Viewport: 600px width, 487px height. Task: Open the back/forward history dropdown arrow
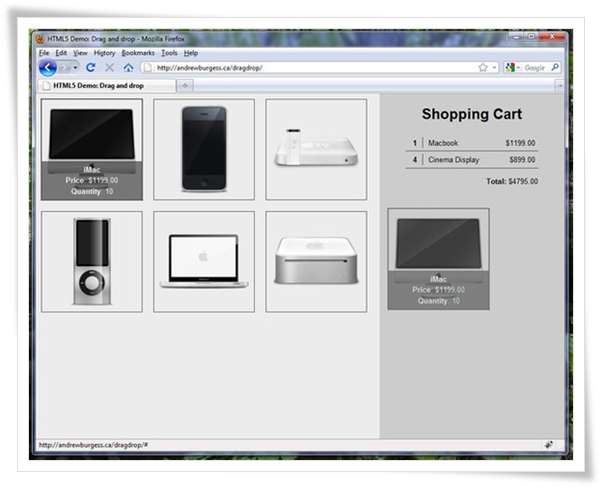point(75,68)
